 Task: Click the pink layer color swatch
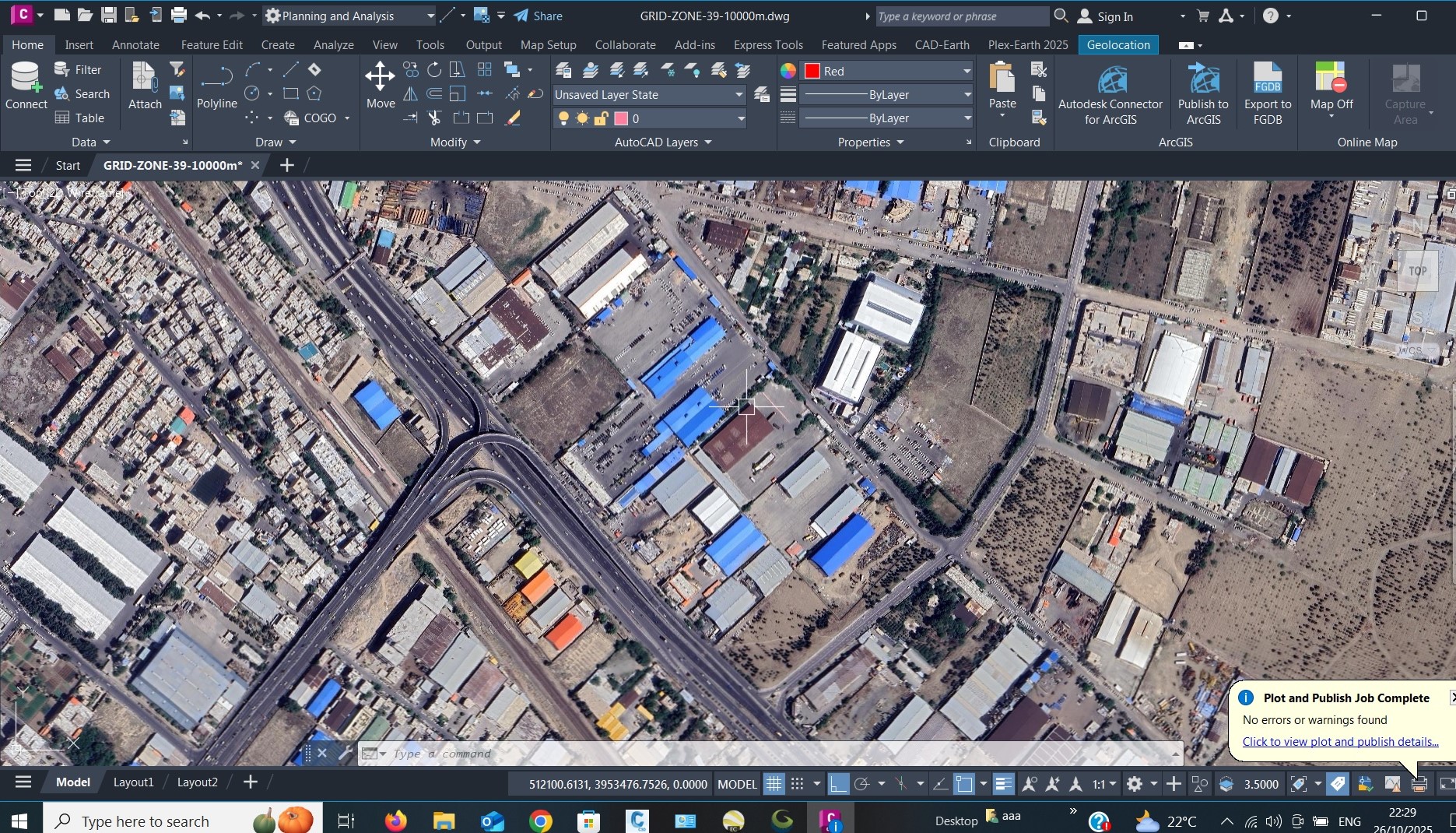[x=621, y=118]
